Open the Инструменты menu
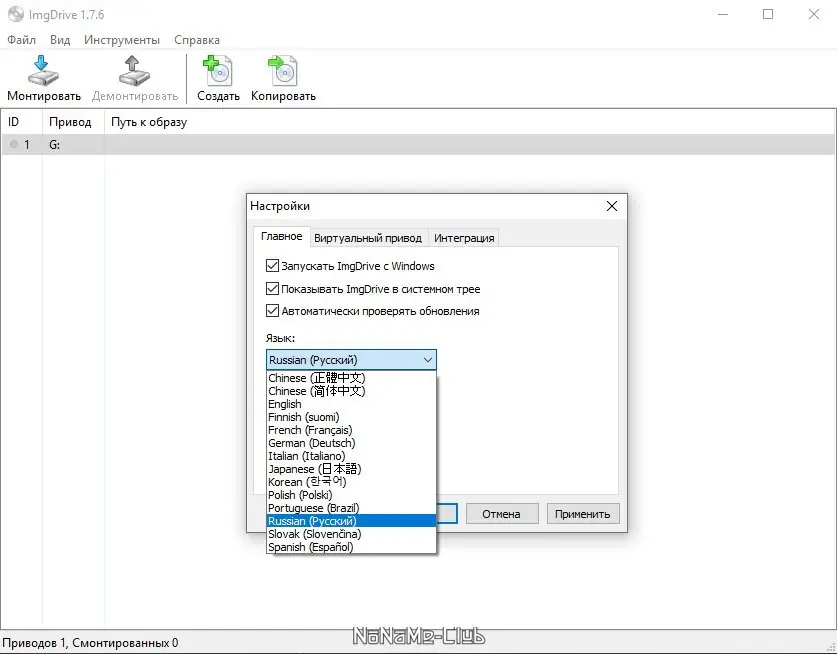 [122, 40]
